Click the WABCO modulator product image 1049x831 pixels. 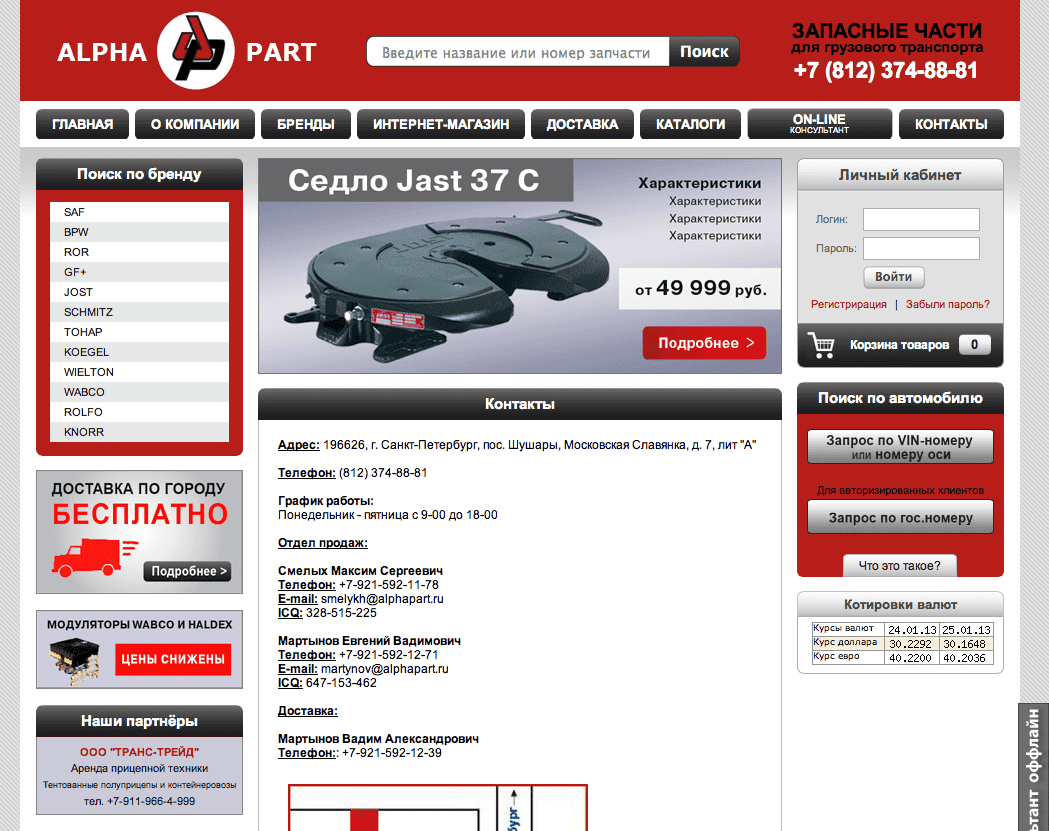74,661
